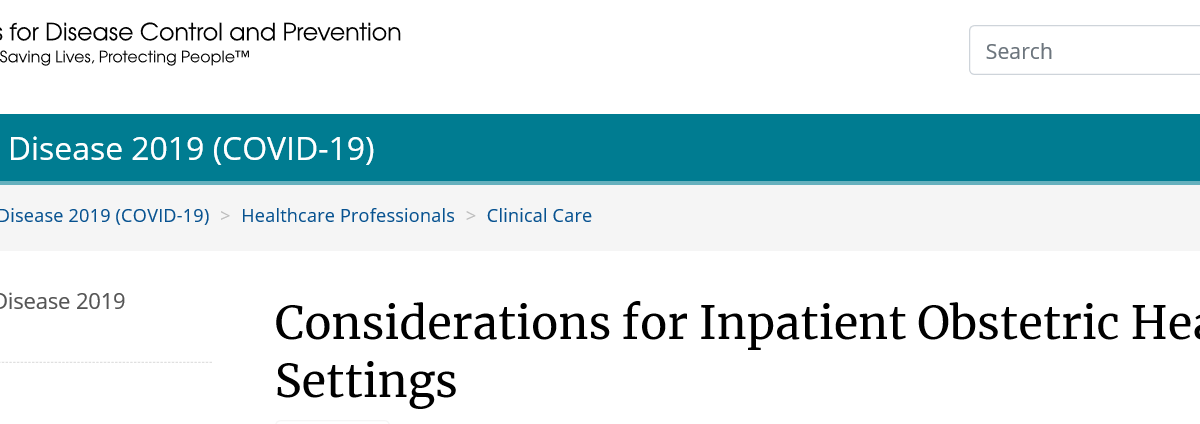Click the dotted divider under the sidebar Disease 2019 item
This screenshot has height=424, width=1200.
pos(106,362)
